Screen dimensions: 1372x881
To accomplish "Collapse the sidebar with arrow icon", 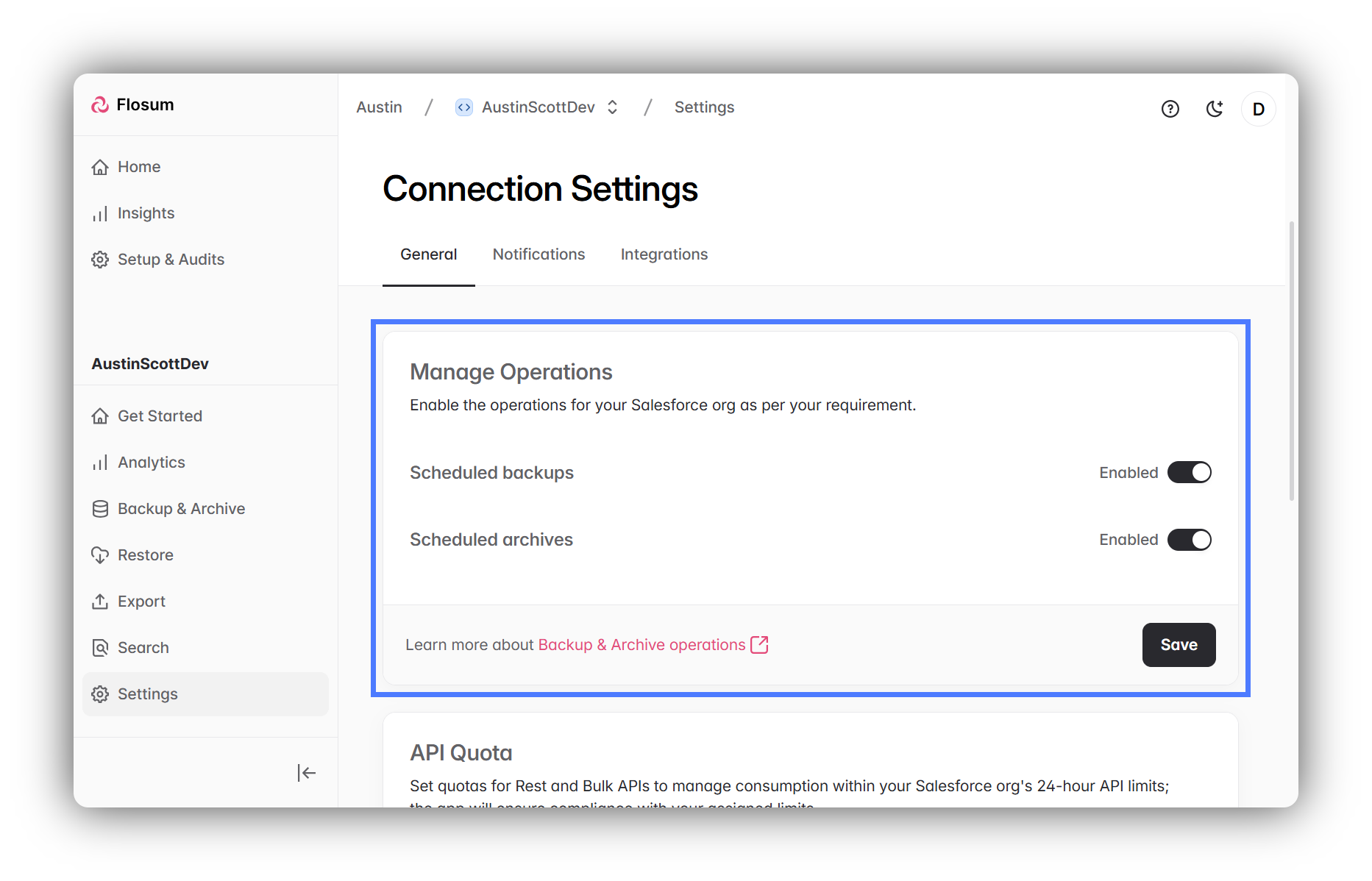I will click(306, 772).
